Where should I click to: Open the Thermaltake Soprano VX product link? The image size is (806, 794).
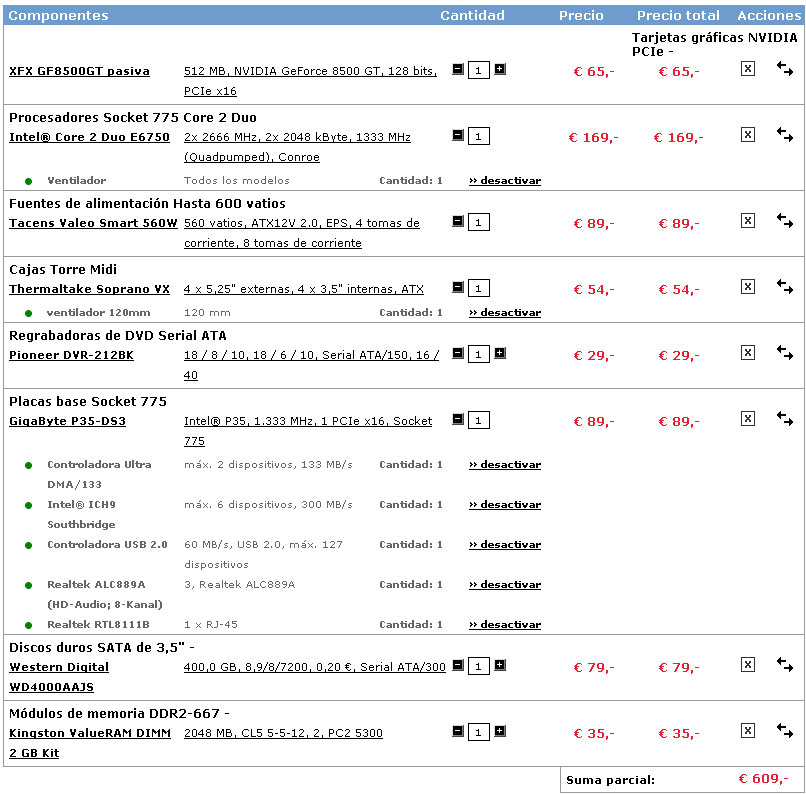tap(89, 289)
